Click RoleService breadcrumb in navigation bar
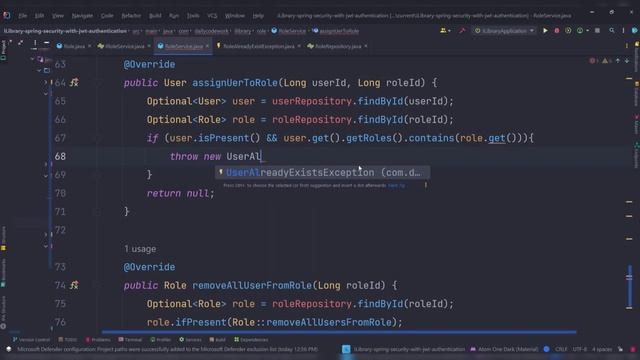 (x=289, y=31)
